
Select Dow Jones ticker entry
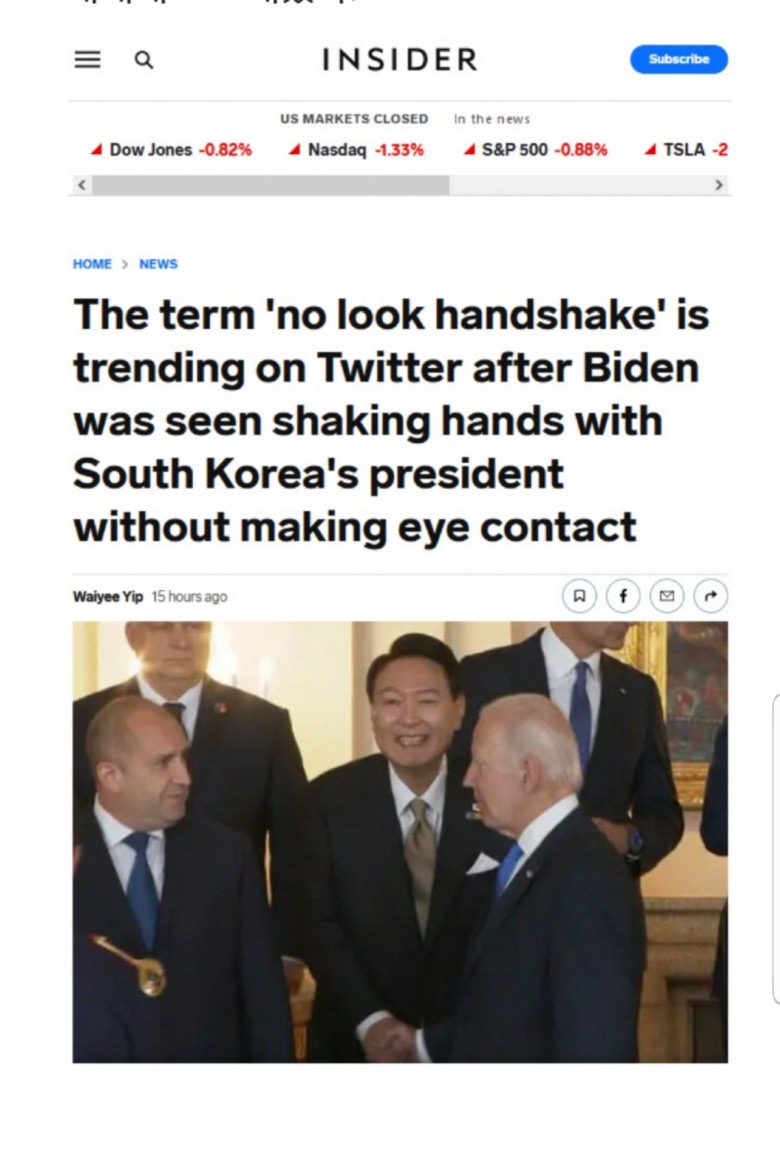(x=171, y=150)
